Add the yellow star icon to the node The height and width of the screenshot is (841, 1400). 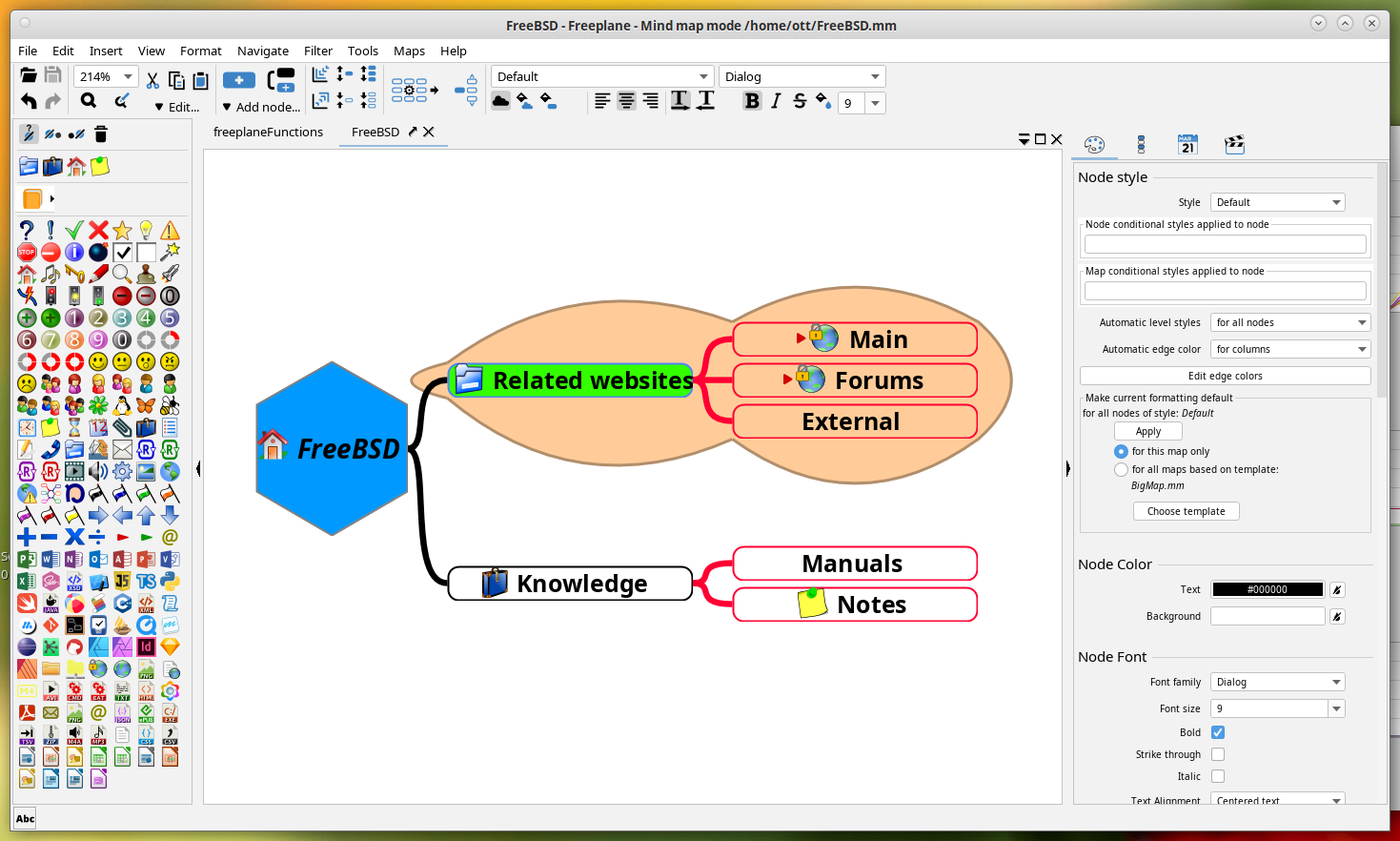(x=122, y=230)
